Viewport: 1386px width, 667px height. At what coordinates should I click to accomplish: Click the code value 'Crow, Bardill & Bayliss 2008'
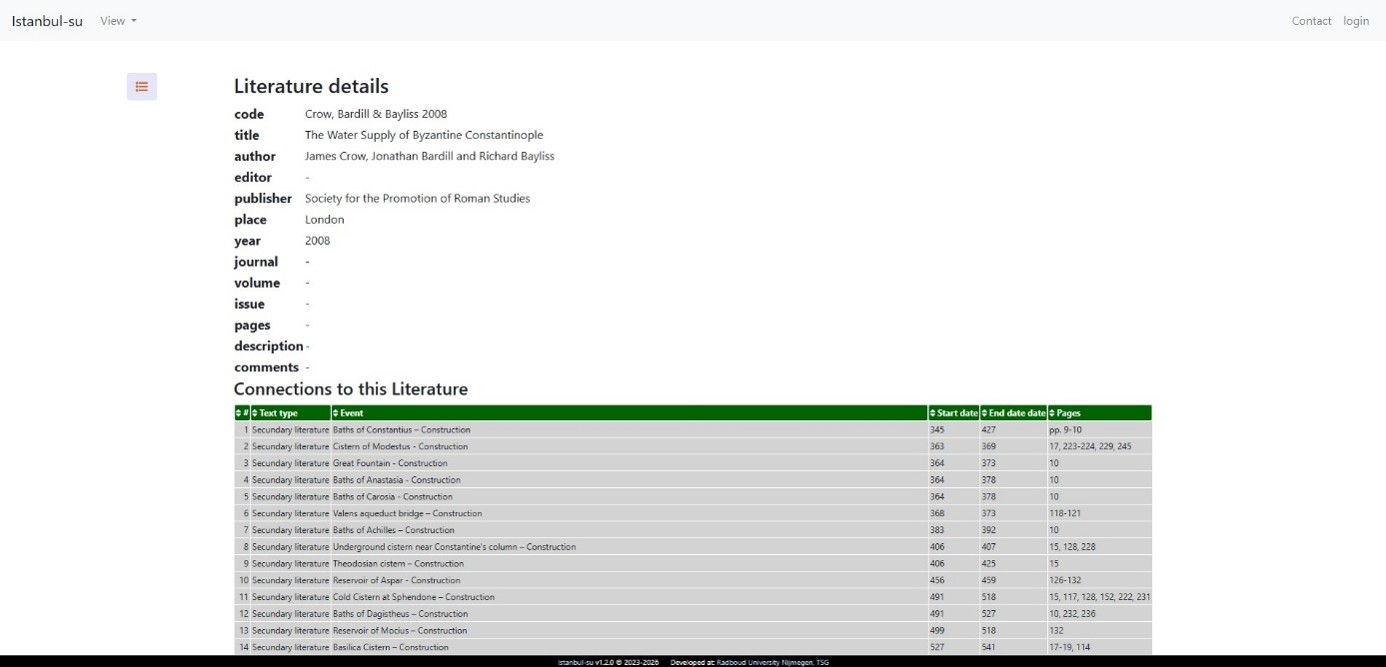[376, 114]
